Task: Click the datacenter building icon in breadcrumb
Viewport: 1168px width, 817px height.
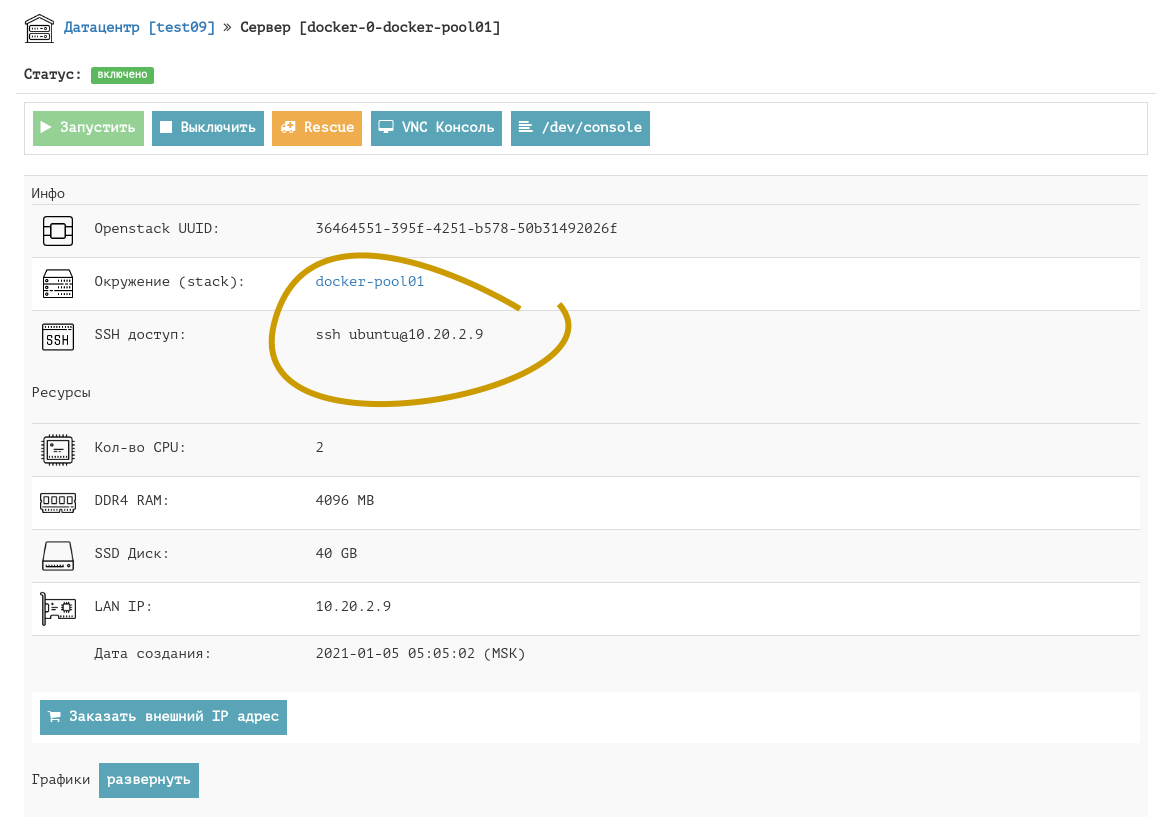Action: [x=39, y=28]
